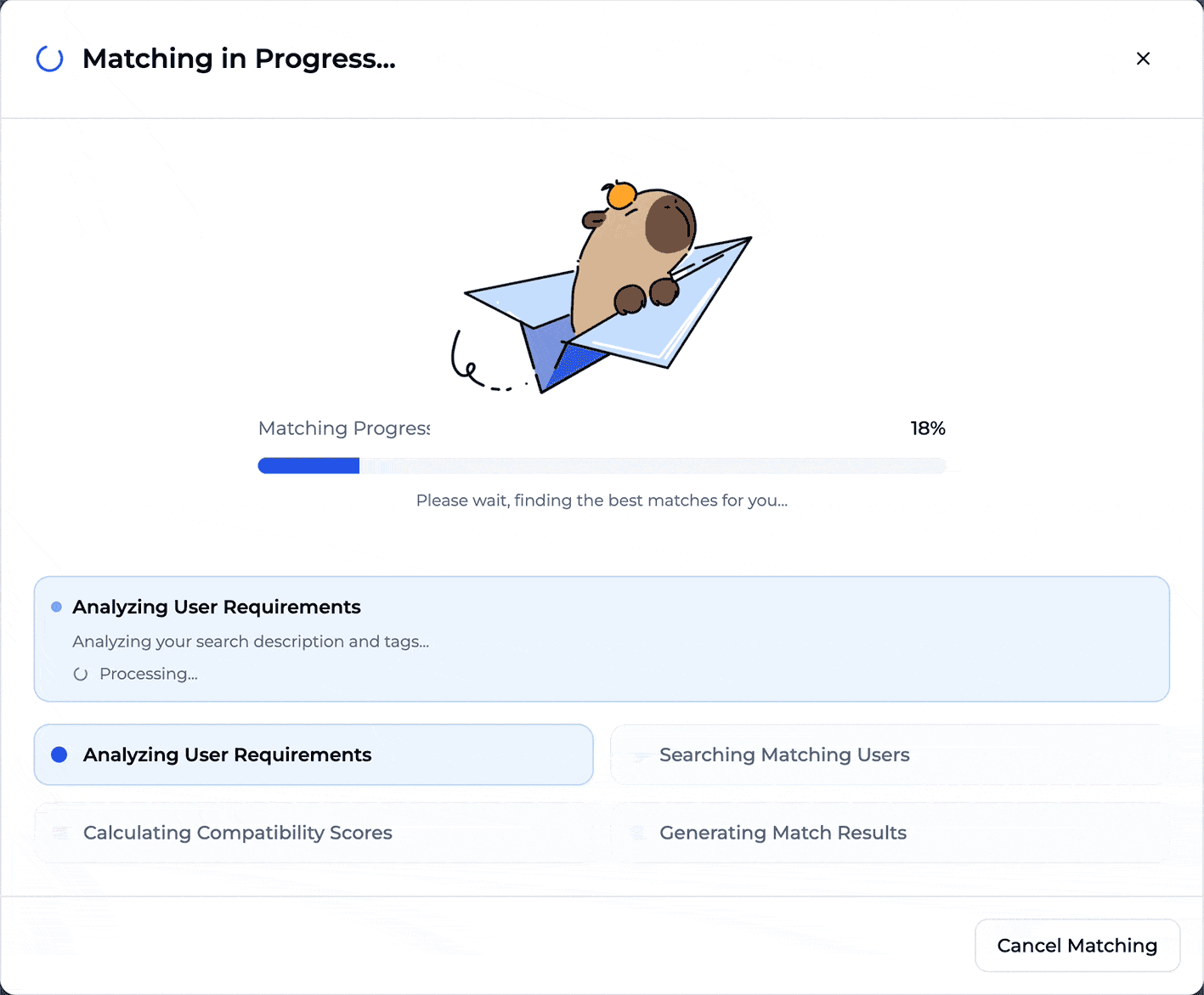Click the Matching Progress label

(344, 428)
